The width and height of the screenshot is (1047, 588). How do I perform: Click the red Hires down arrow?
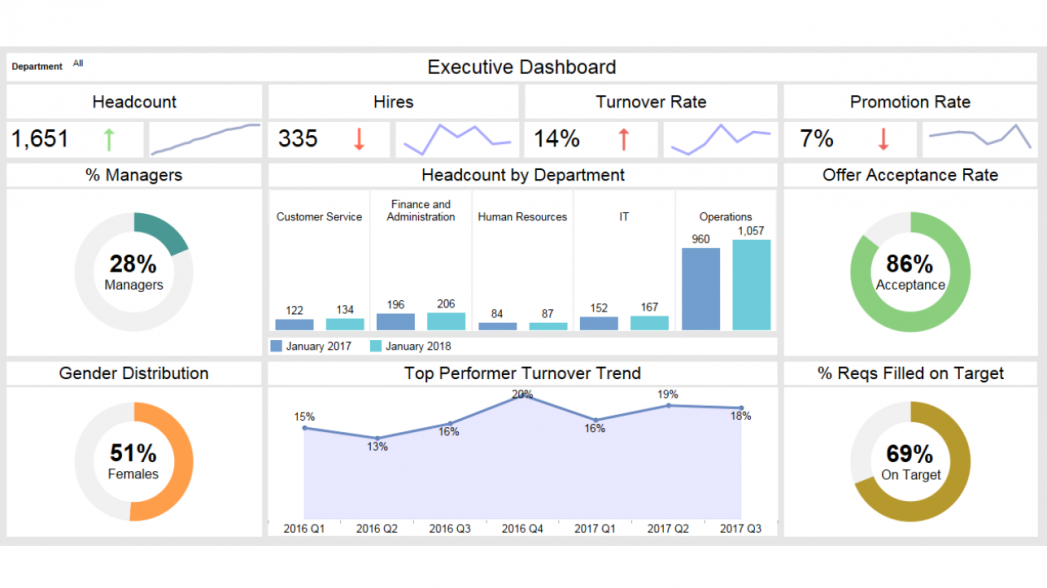tap(359, 139)
